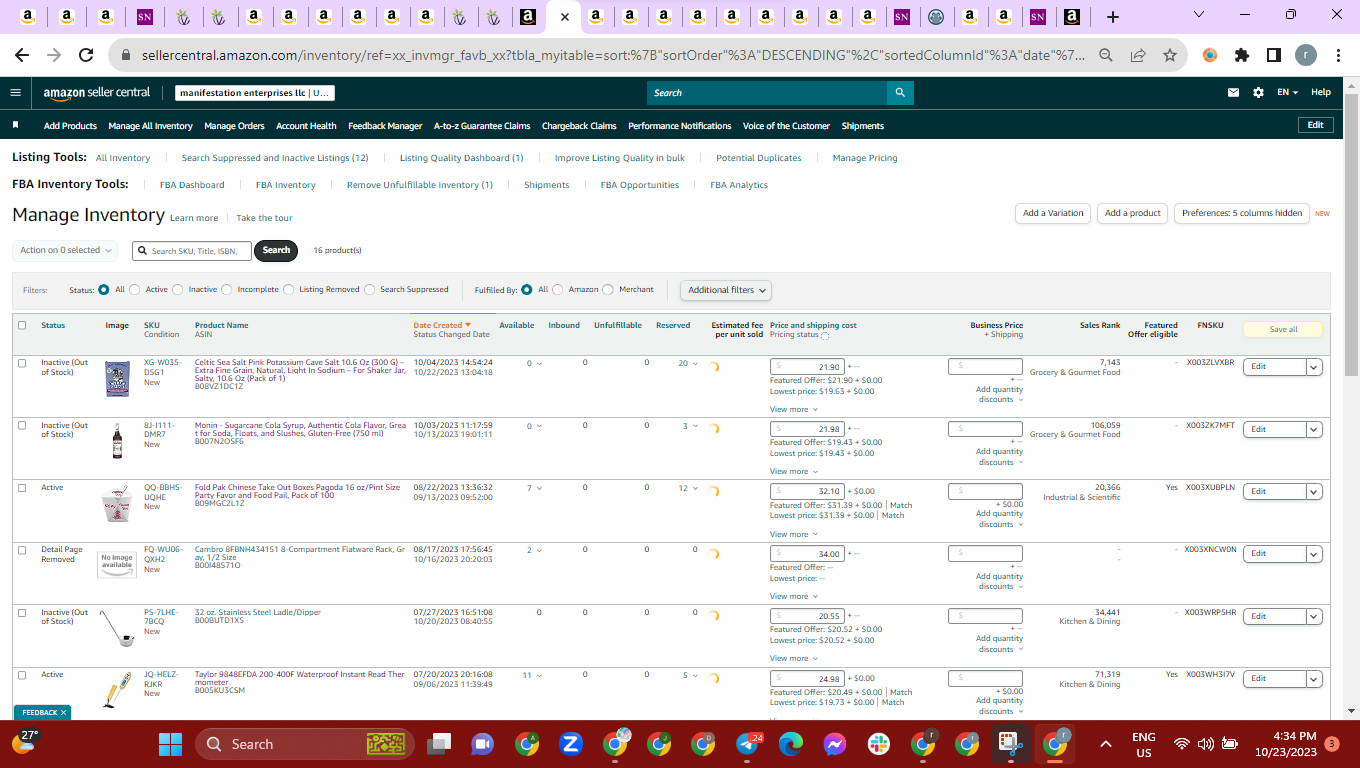Tick the select-all checkbox in table header

pos(22,325)
